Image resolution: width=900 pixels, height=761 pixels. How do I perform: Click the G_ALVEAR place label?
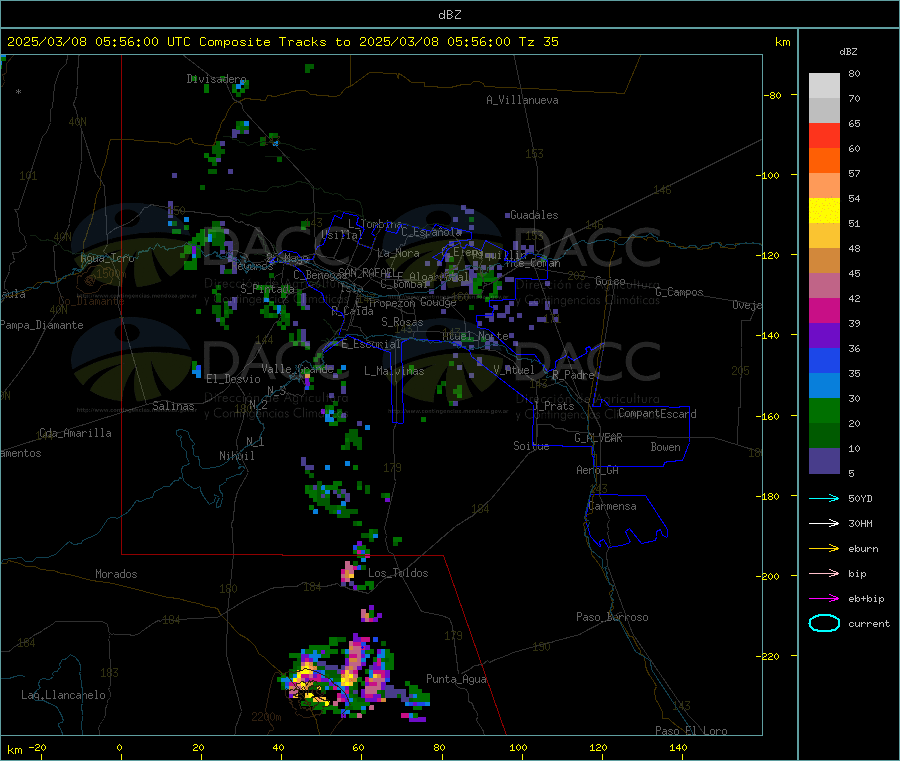click(598, 438)
